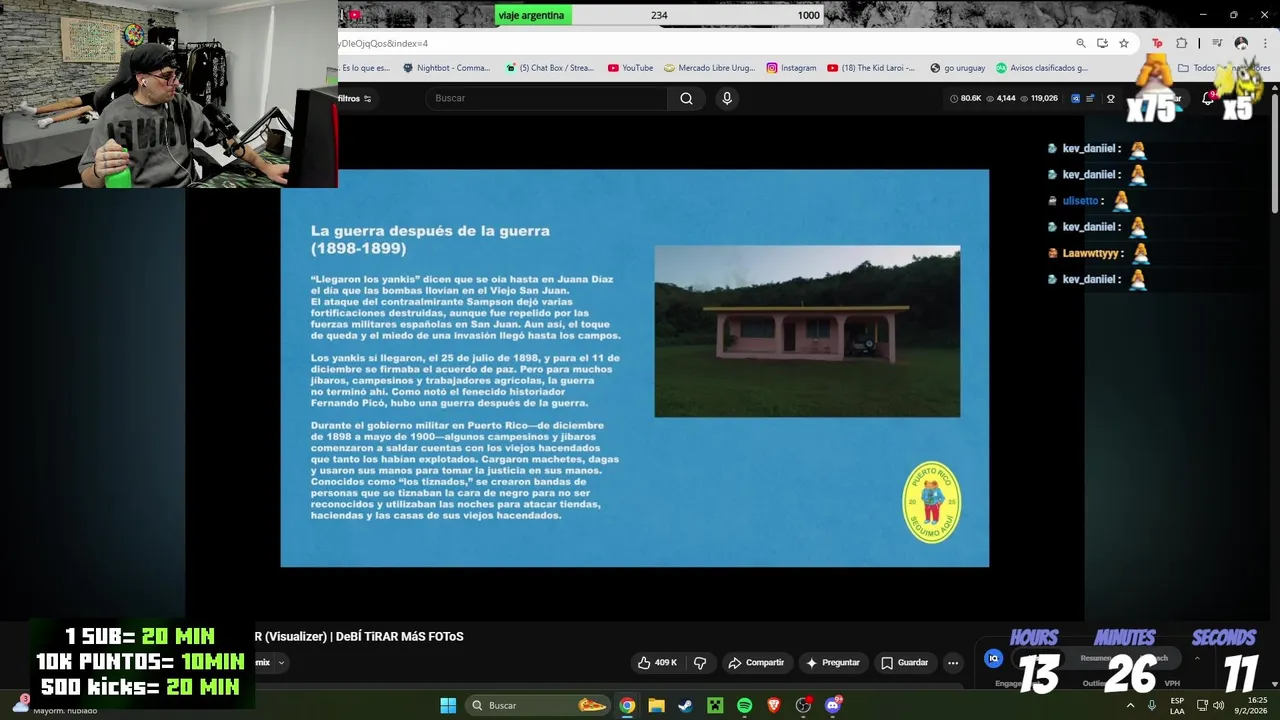The width and height of the screenshot is (1280, 720).
Task: Open The Kid Laroi bookmark
Action: point(870,68)
